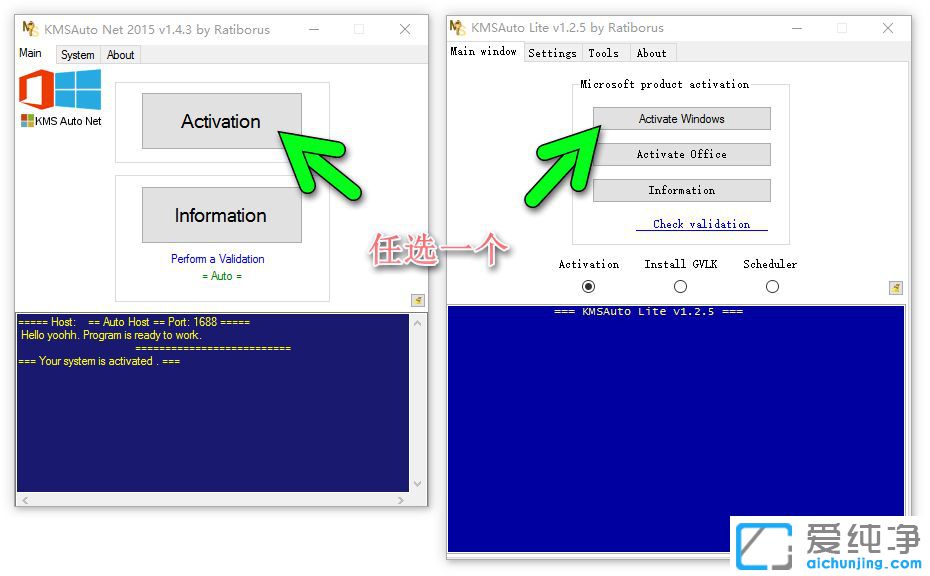
Task: Click the Windows logo icon in KMSAuto Net
Action: tap(78, 90)
